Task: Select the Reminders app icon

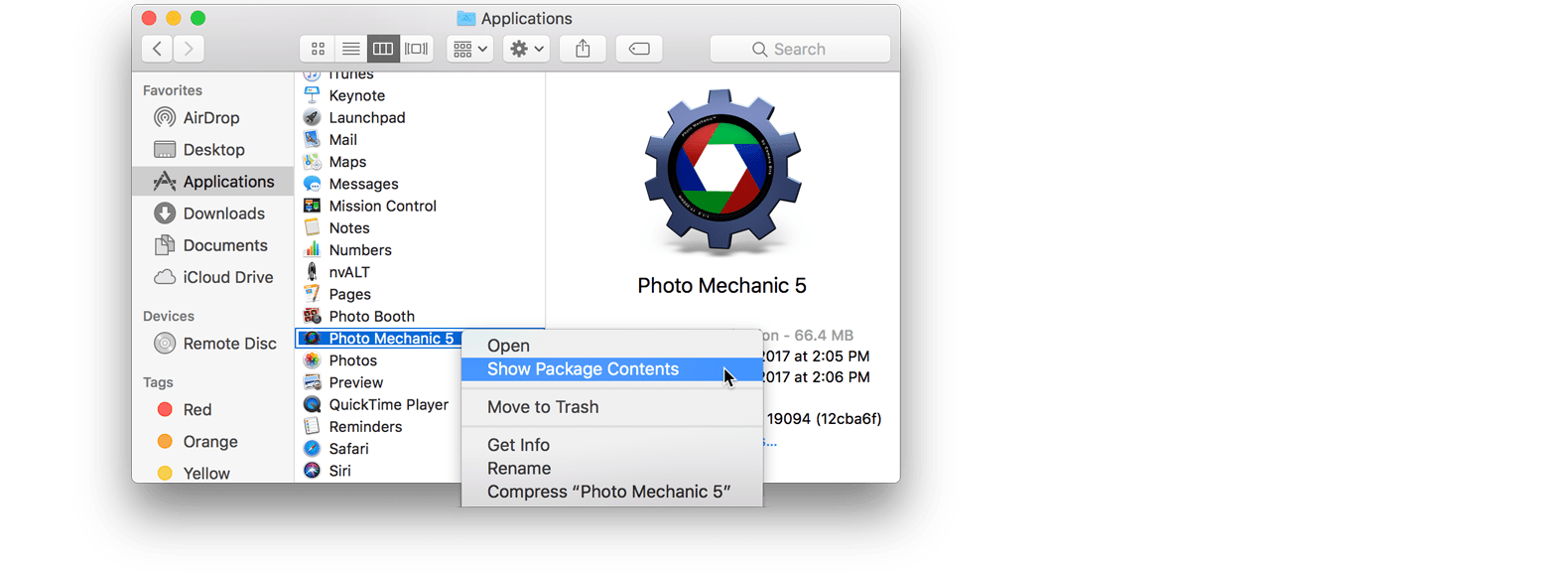Action: pos(312,426)
